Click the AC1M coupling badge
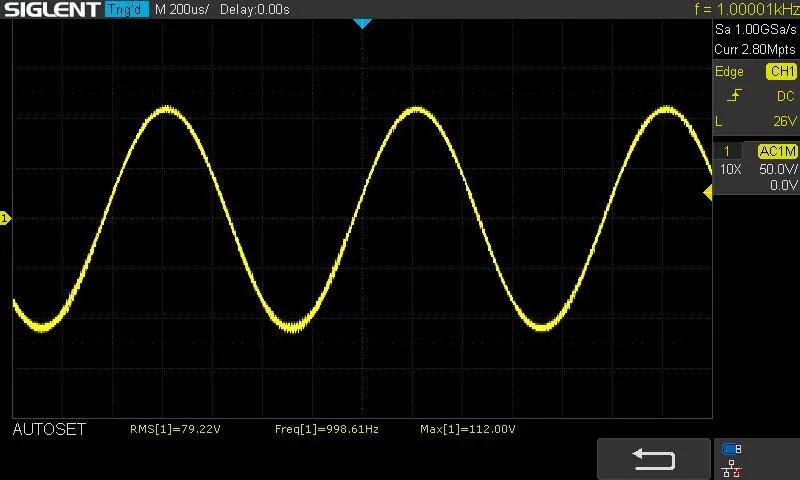Screen dimensions: 800x480 tap(778, 151)
